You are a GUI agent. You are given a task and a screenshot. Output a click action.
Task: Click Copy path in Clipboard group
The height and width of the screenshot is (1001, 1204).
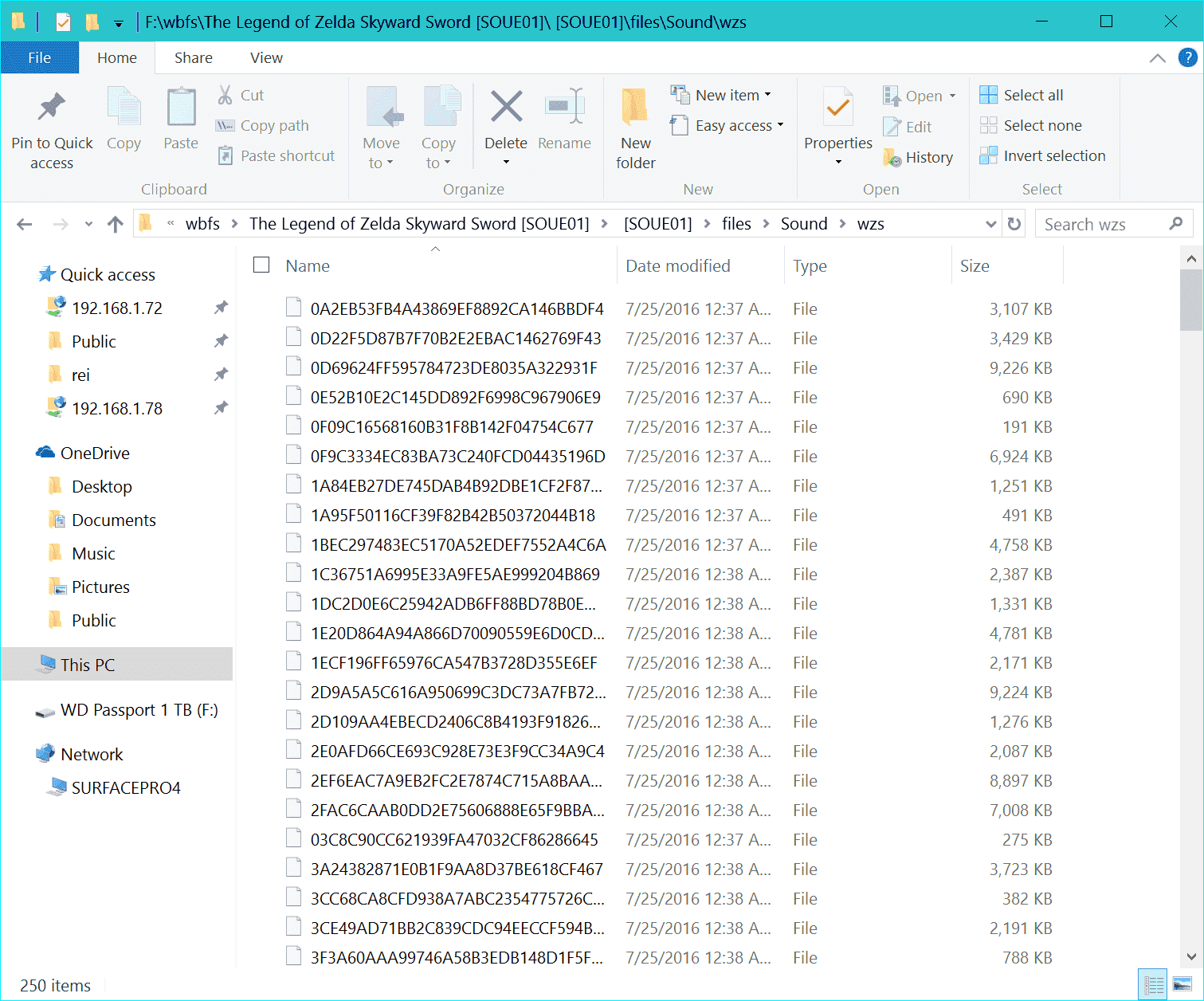click(263, 125)
